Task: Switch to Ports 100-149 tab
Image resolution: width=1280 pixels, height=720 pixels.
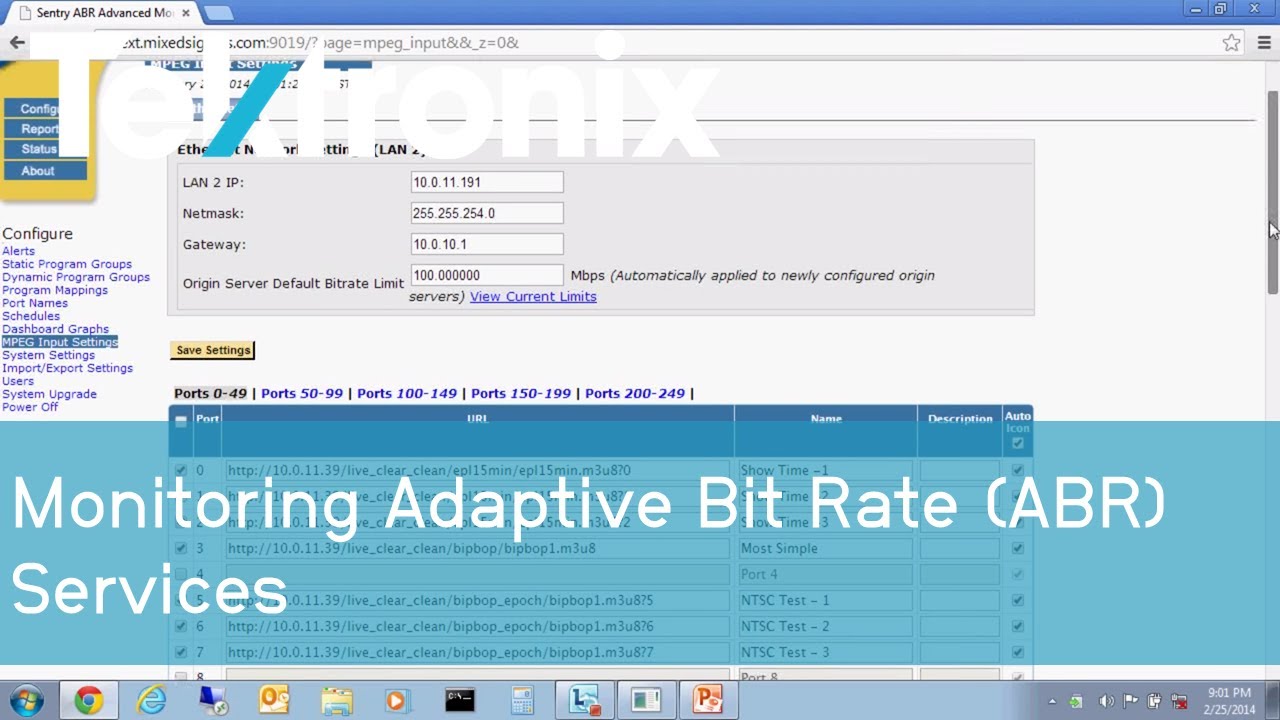Action: (x=407, y=393)
